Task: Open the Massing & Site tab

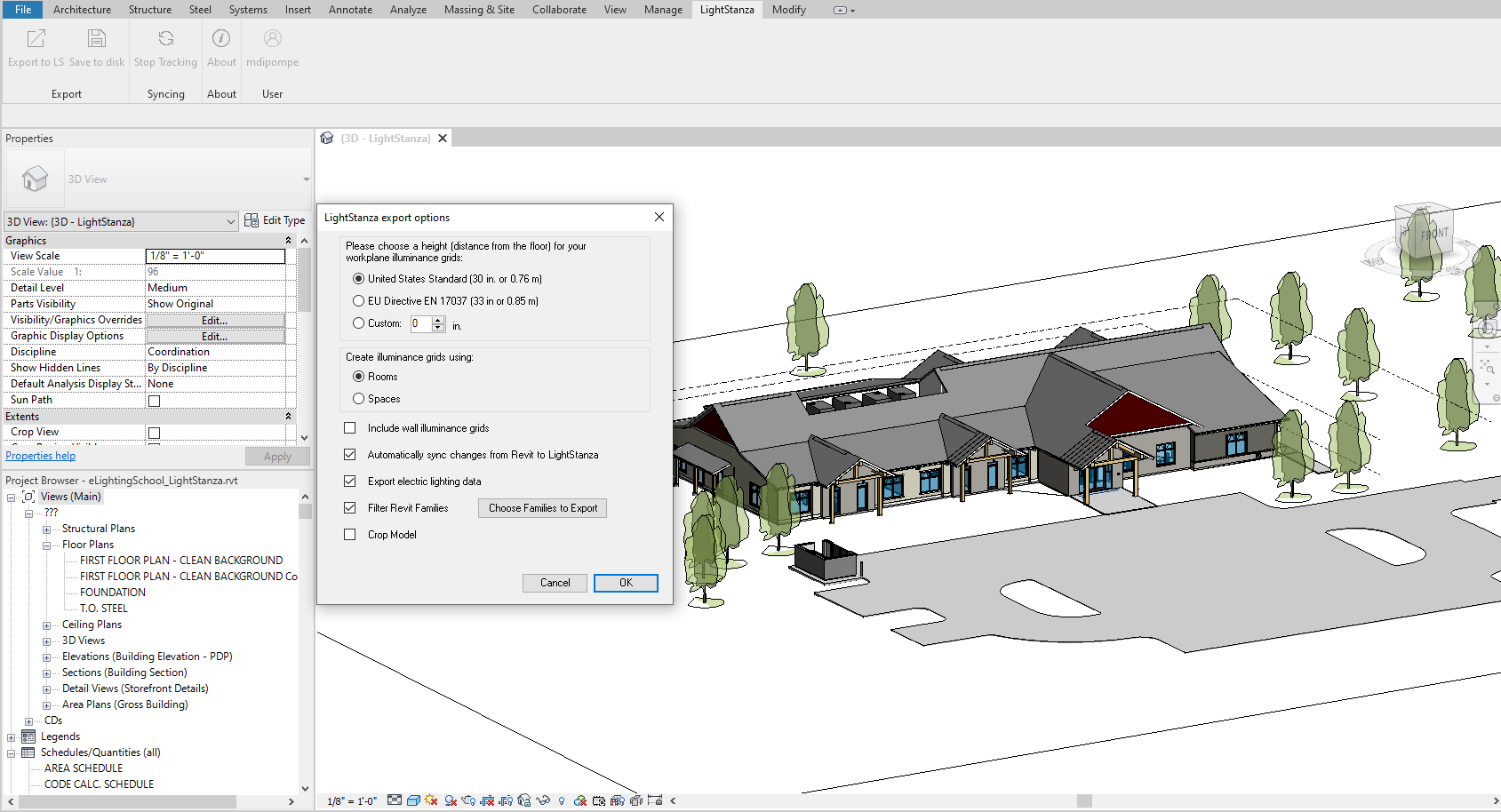Action: tap(479, 10)
